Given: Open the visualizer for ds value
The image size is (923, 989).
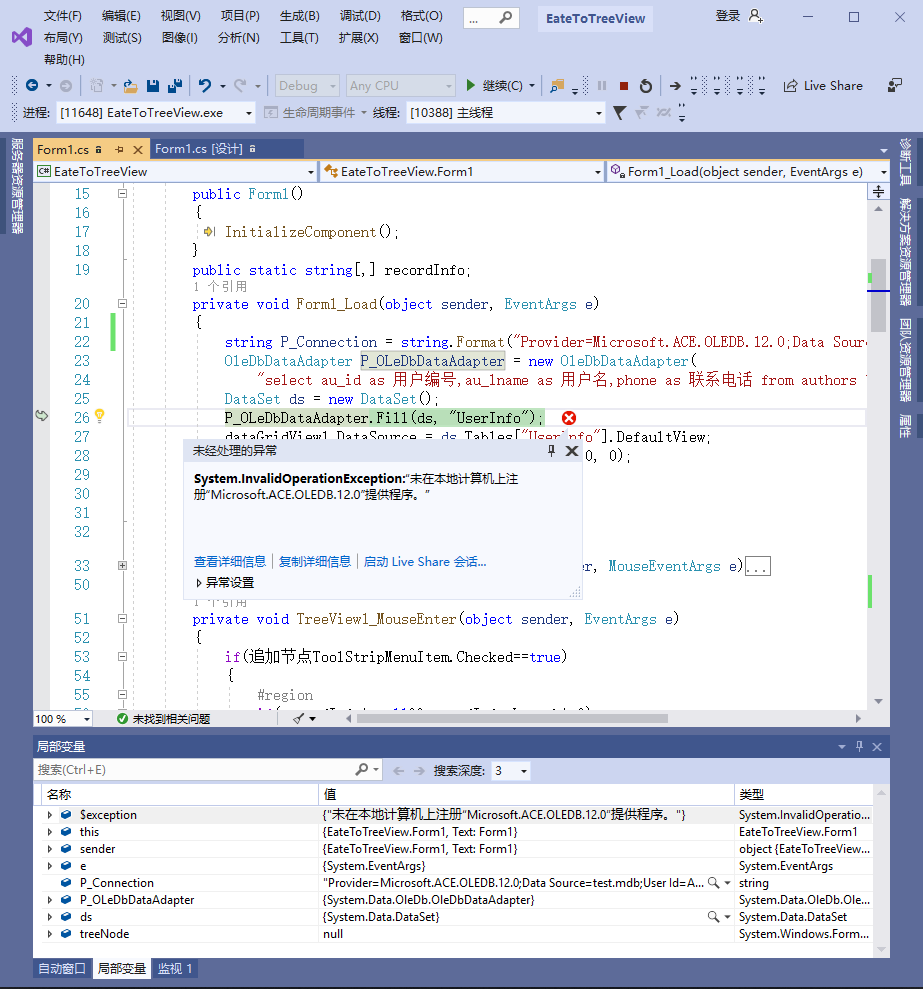Looking at the screenshot, I should coord(713,917).
